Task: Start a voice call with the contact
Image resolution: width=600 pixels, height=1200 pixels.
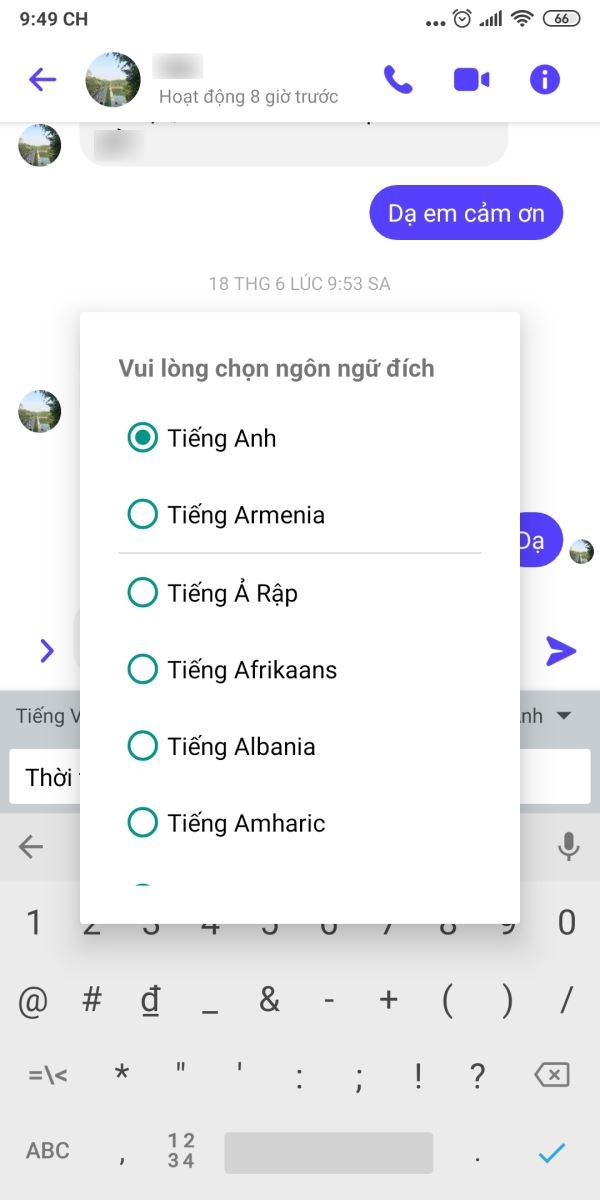Action: click(398, 78)
